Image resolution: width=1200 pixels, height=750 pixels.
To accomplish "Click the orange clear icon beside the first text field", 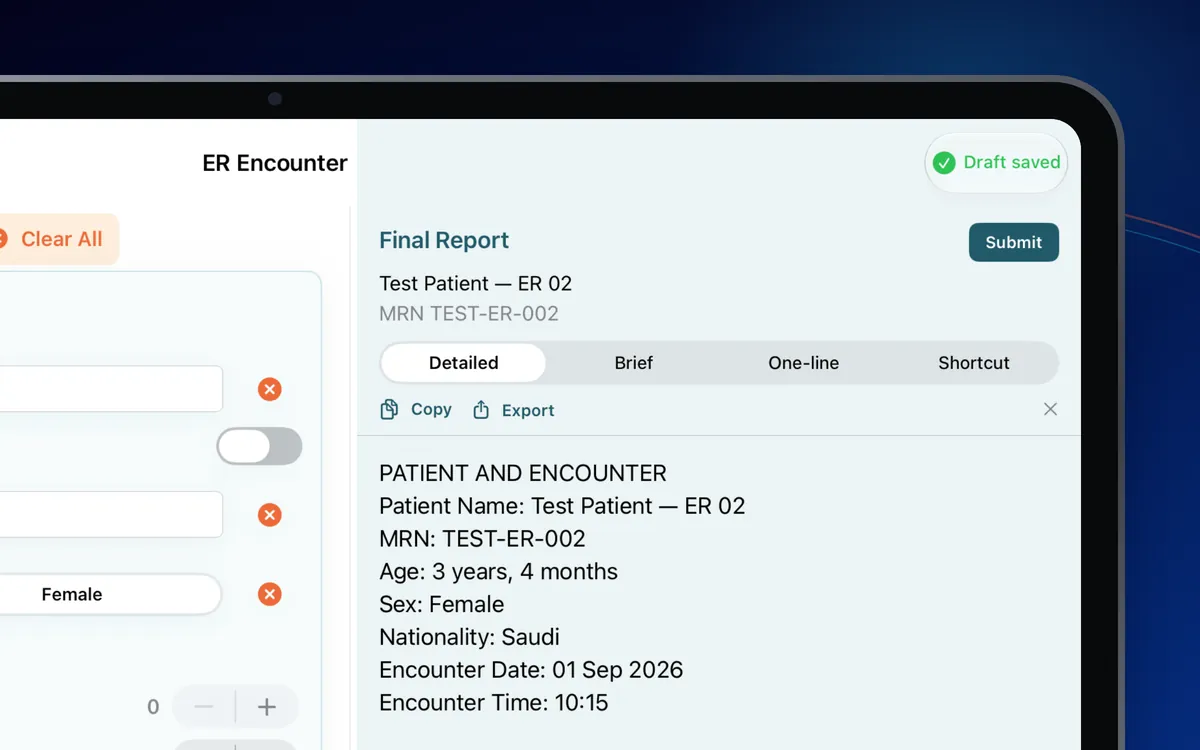I will [x=269, y=389].
